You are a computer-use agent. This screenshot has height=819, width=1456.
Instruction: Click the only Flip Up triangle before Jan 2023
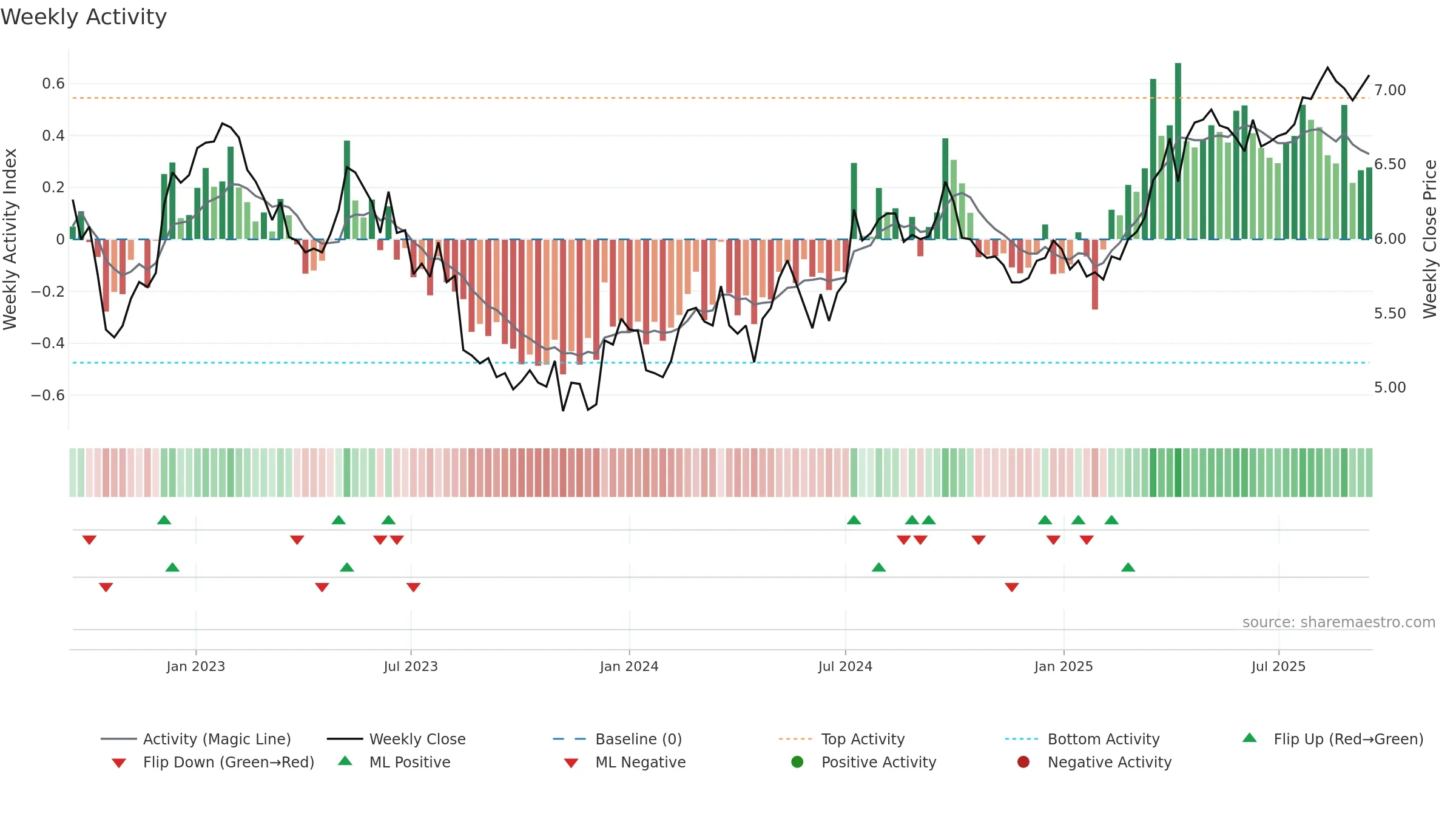pyautogui.click(x=164, y=520)
